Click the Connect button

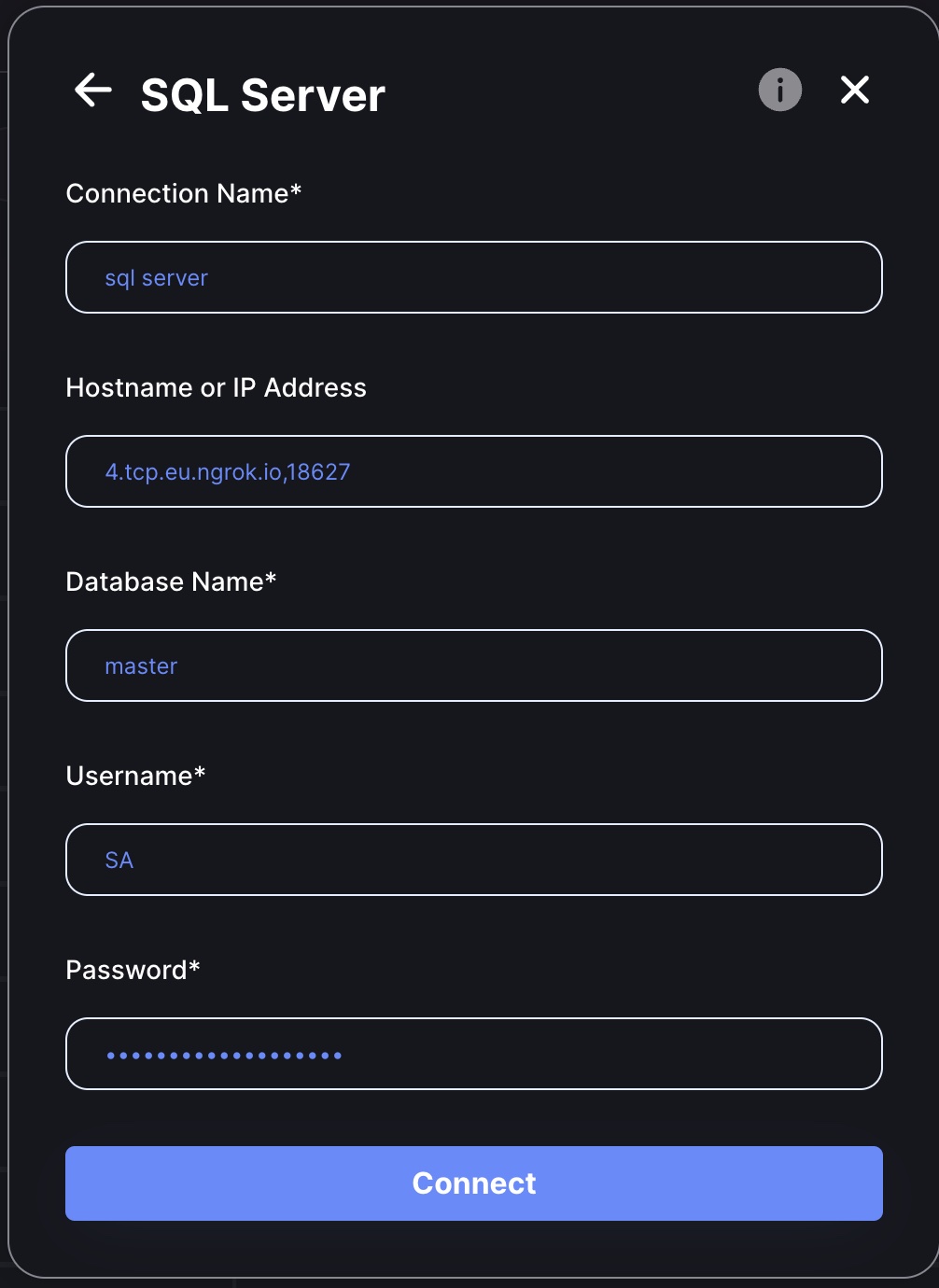tap(474, 1183)
